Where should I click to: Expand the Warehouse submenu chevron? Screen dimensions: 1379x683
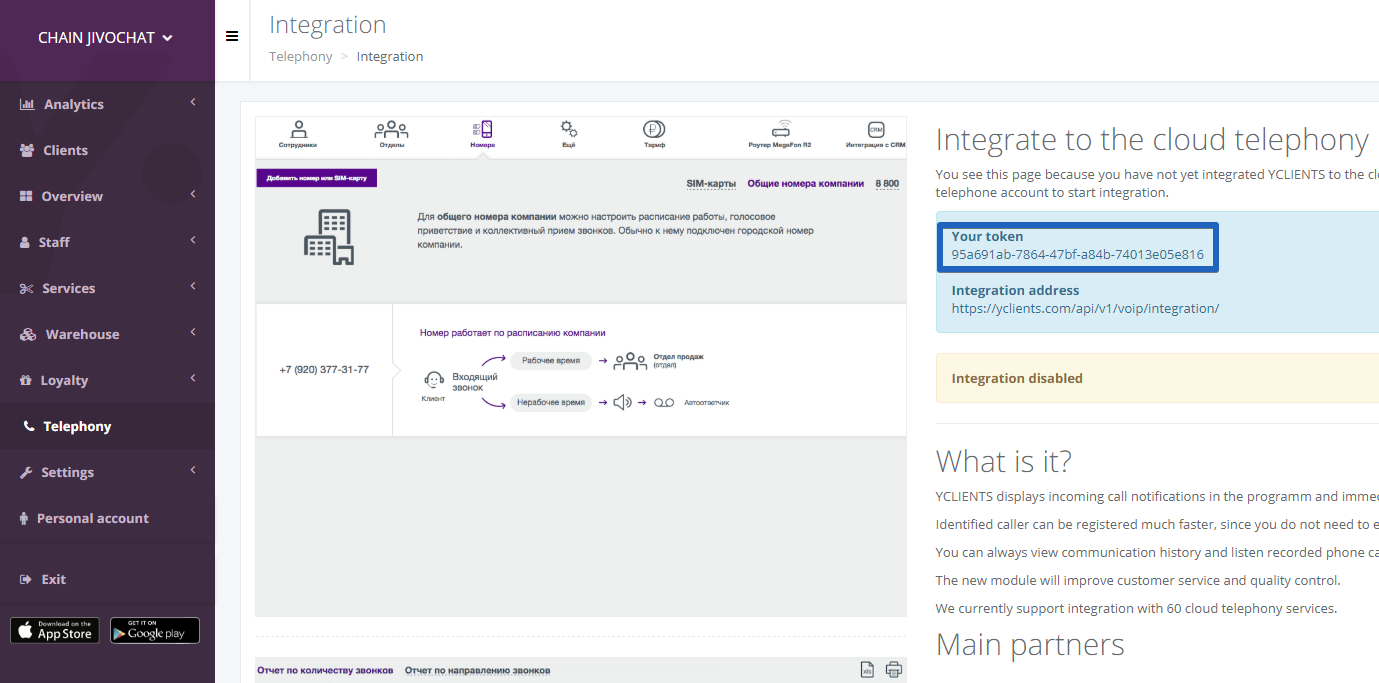point(192,332)
